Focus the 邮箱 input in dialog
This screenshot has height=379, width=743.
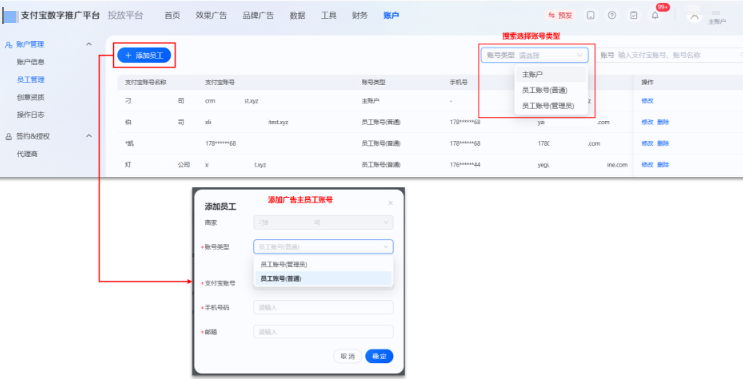[323, 332]
